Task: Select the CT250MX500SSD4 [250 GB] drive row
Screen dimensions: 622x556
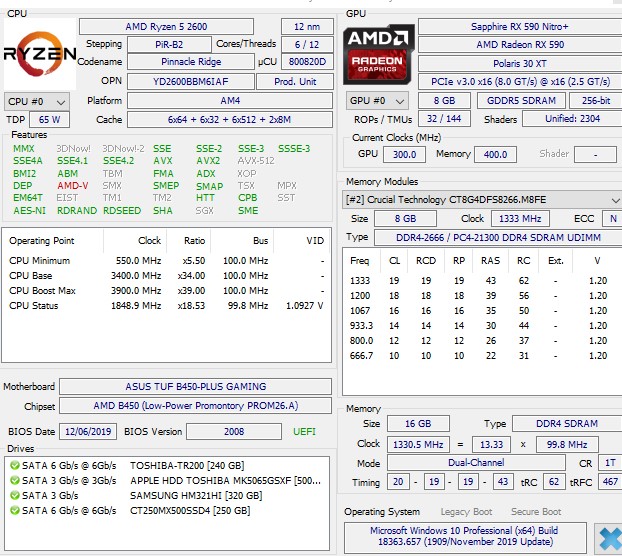Action: [x=167, y=511]
